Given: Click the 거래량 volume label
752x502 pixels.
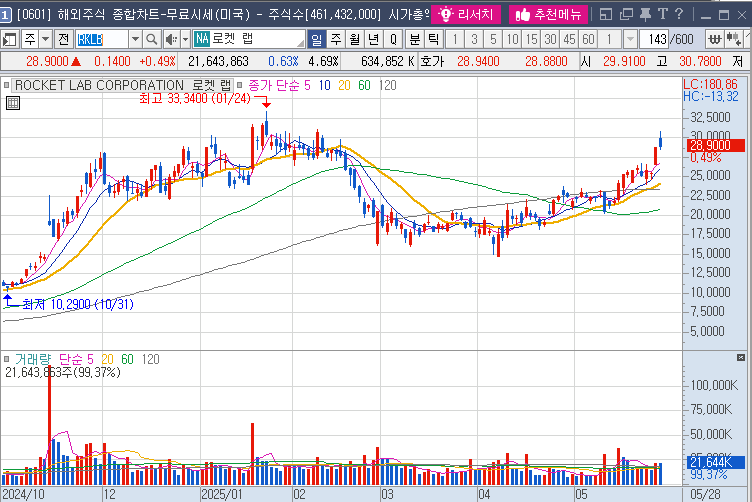Looking at the screenshot, I should 33,359.
